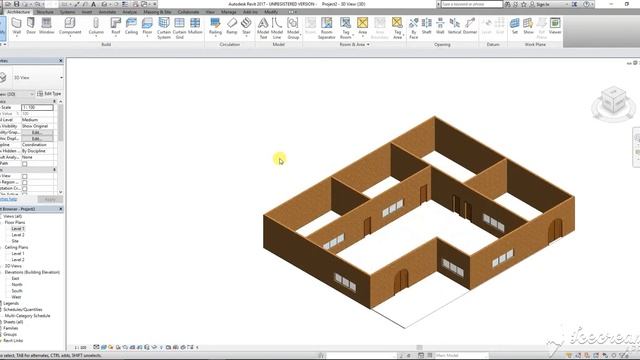Open the Model Group tool

point(293,28)
